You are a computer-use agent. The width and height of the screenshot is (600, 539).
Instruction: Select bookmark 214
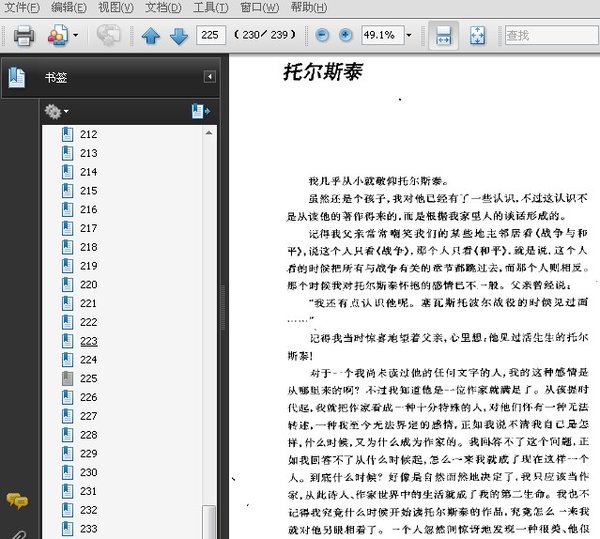[x=89, y=172]
